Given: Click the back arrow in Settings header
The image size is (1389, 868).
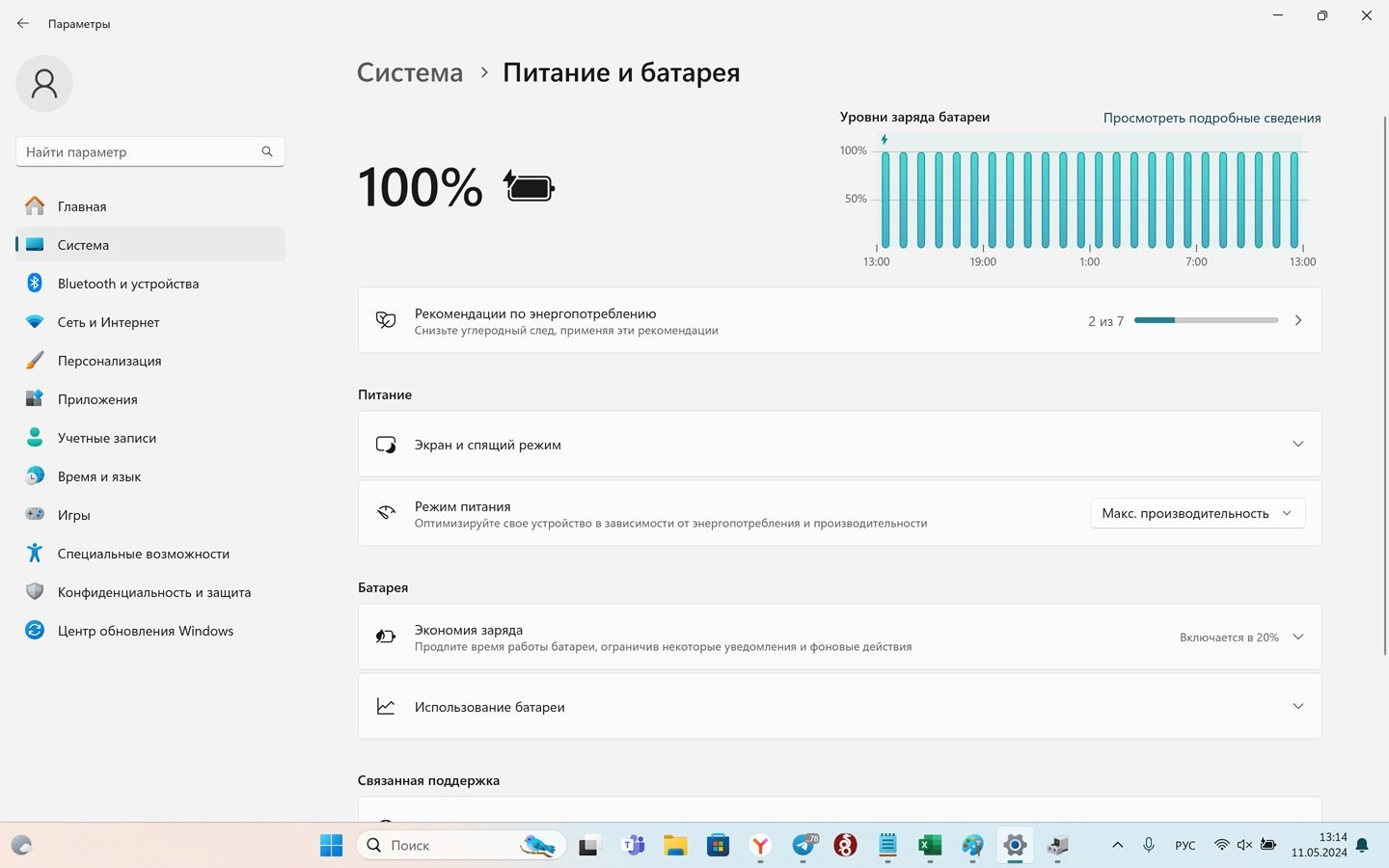Looking at the screenshot, I should [23, 23].
